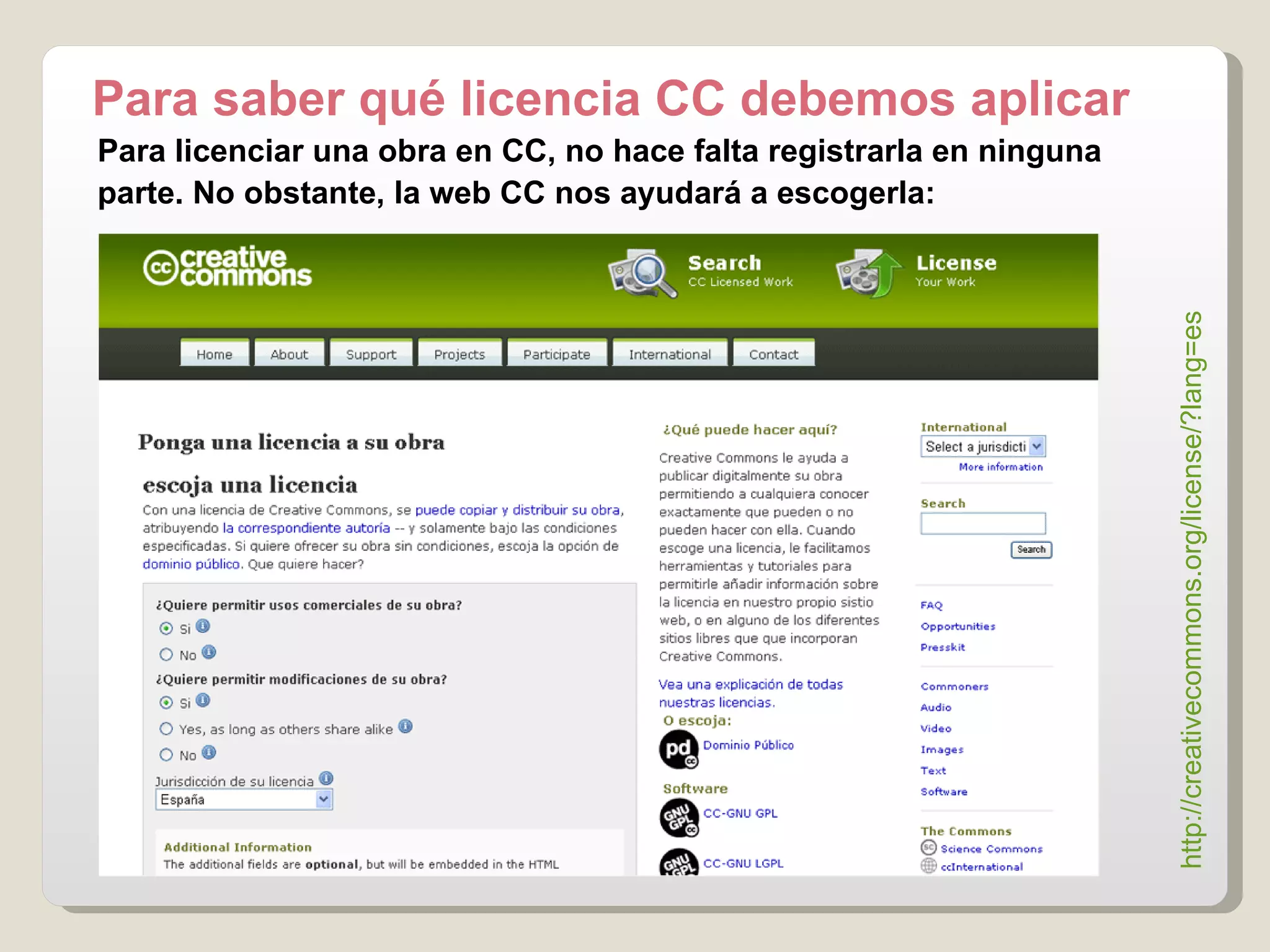Viewport: 1270px width, 952px height.
Task: Click the More information link
Action: (x=1001, y=467)
